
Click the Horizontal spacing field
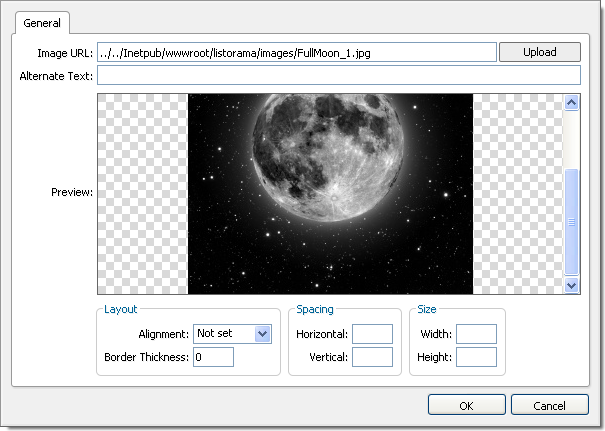[372, 334]
